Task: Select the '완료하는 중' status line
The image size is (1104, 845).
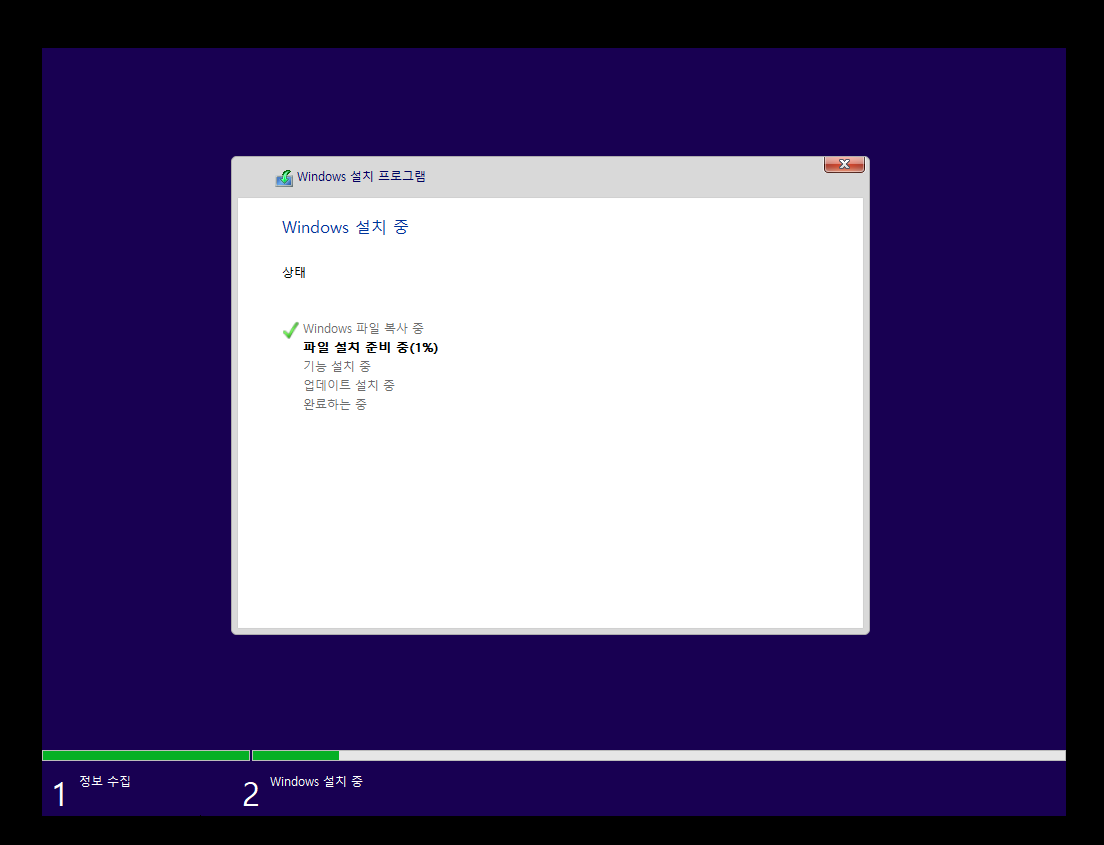Action: click(x=334, y=404)
